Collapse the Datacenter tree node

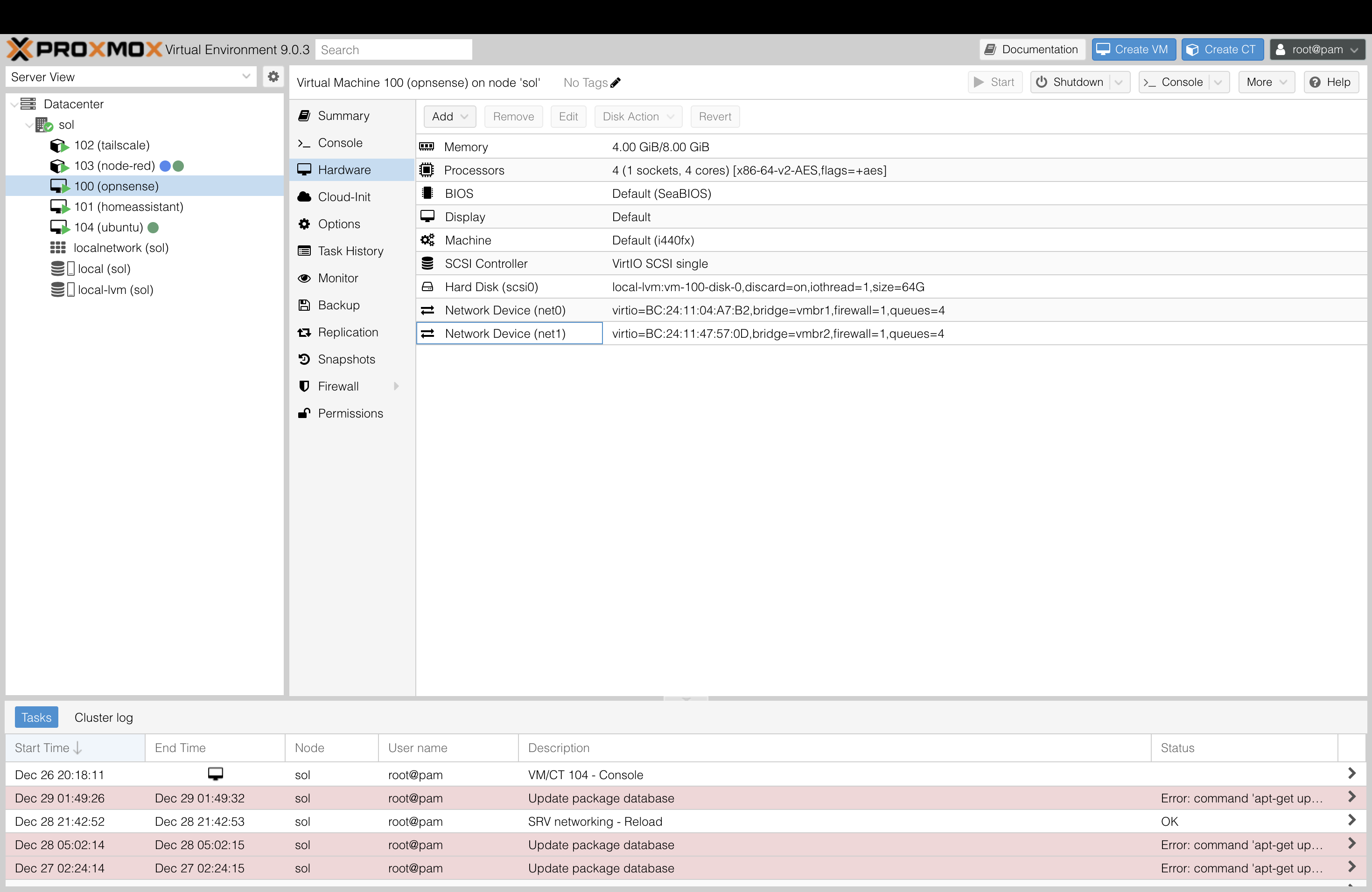coord(14,105)
